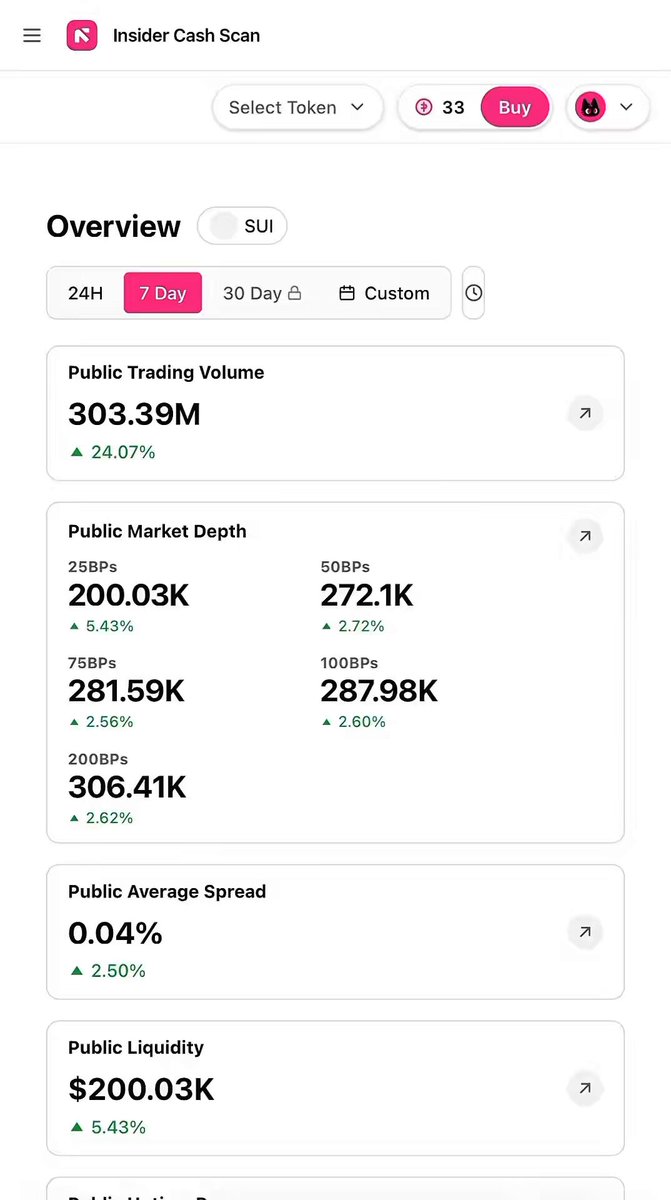
Task: Open the hamburger menu
Action: (32, 35)
